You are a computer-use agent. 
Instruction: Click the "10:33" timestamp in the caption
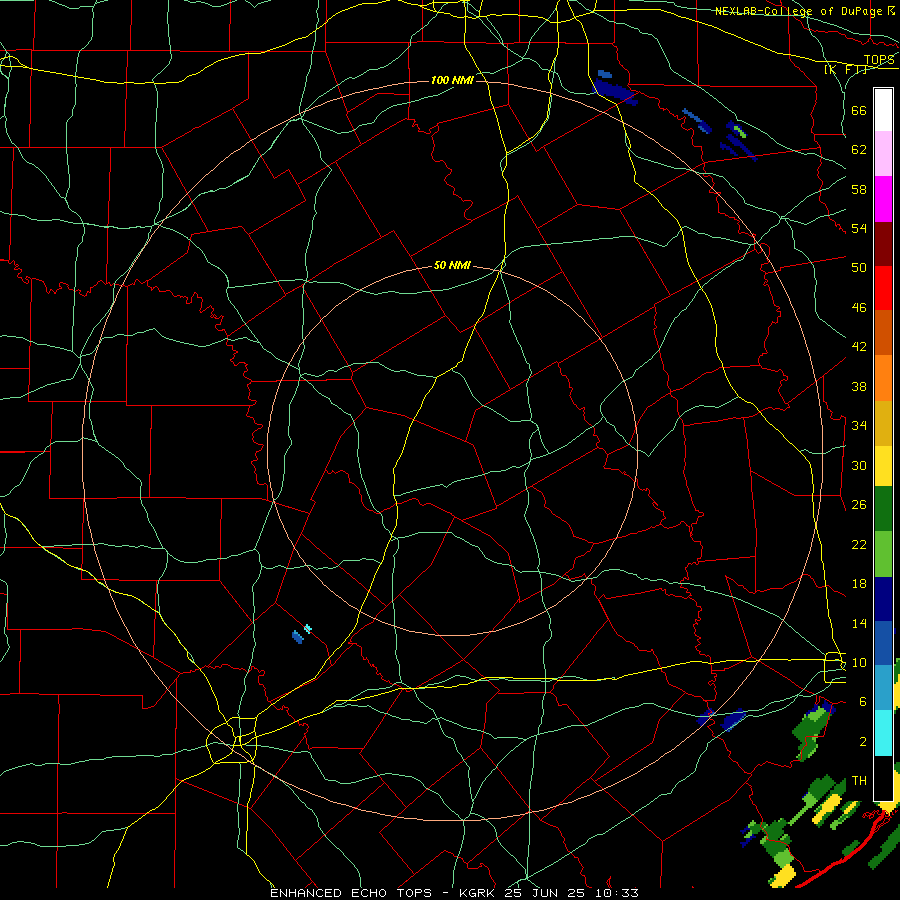pyautogui.click(x=617, y=893)
